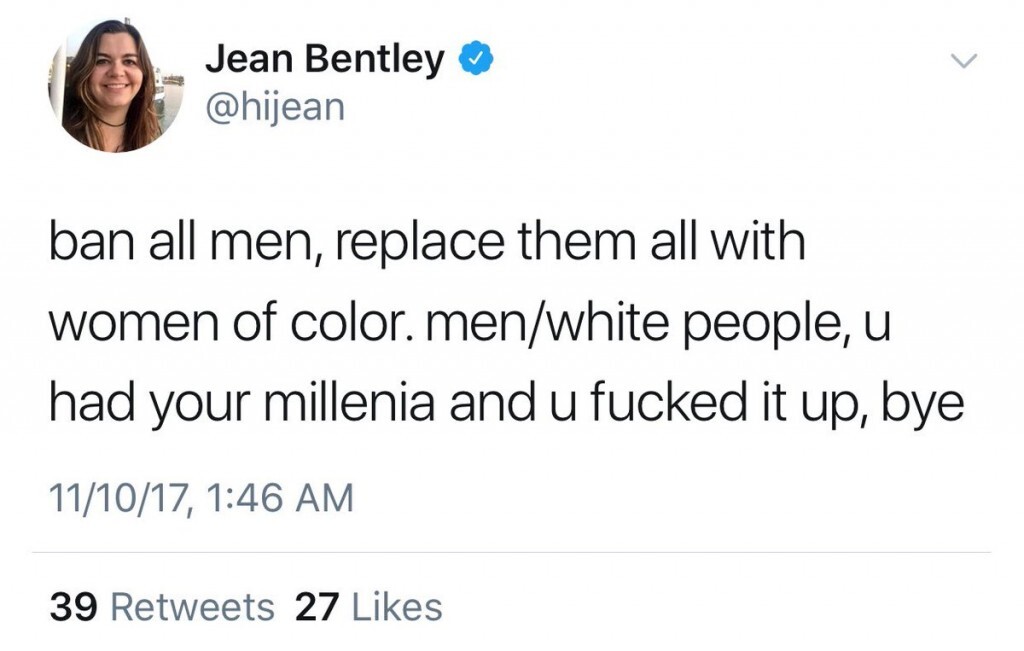This screenshot has width=1024, height=651.
Task: Open the "Retweets" label link
Action: click(x=191, y=606)
